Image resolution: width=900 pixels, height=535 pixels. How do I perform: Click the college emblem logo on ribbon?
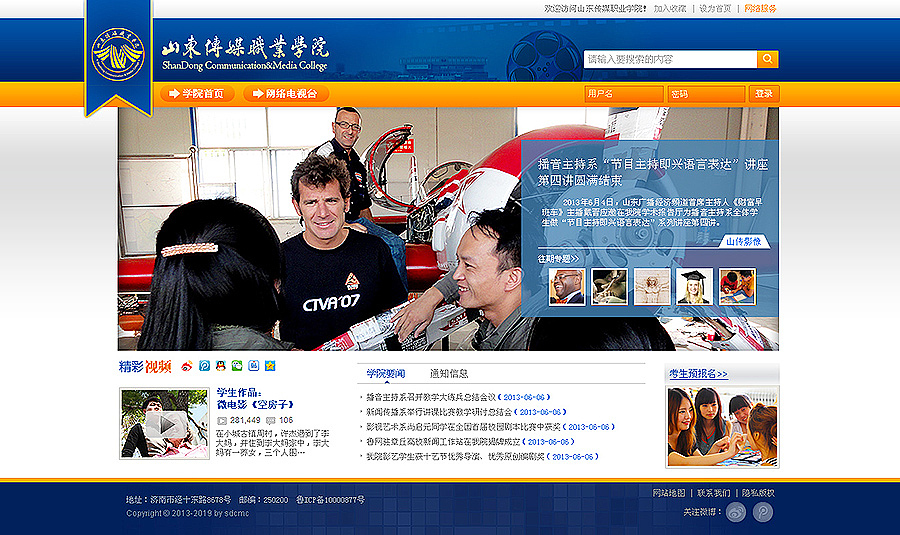[x=118, y=55]
